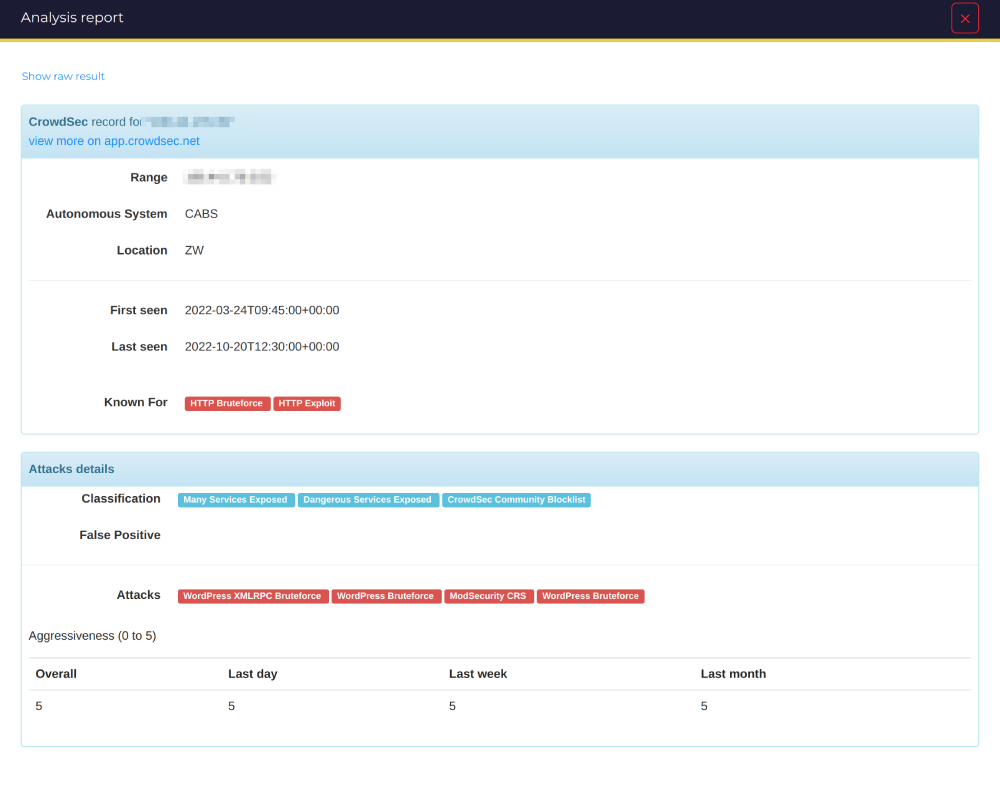Click the CrowdSec Community Blocklist tag
This screenshot has width=1000, height=789.
516,500
